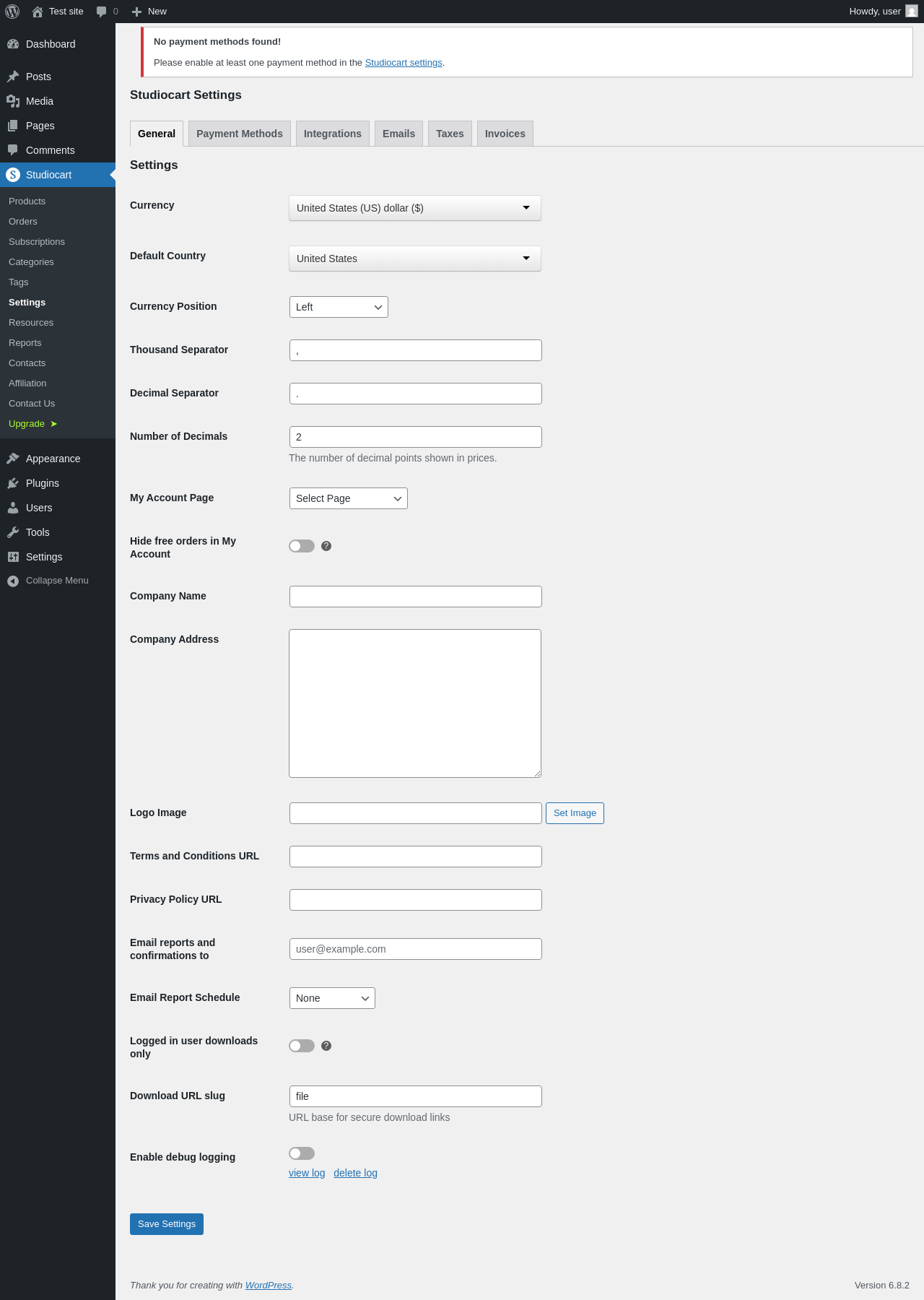The image size is (924, 1300).
Task: Click the delete log link
Action: click(355, 1173)
